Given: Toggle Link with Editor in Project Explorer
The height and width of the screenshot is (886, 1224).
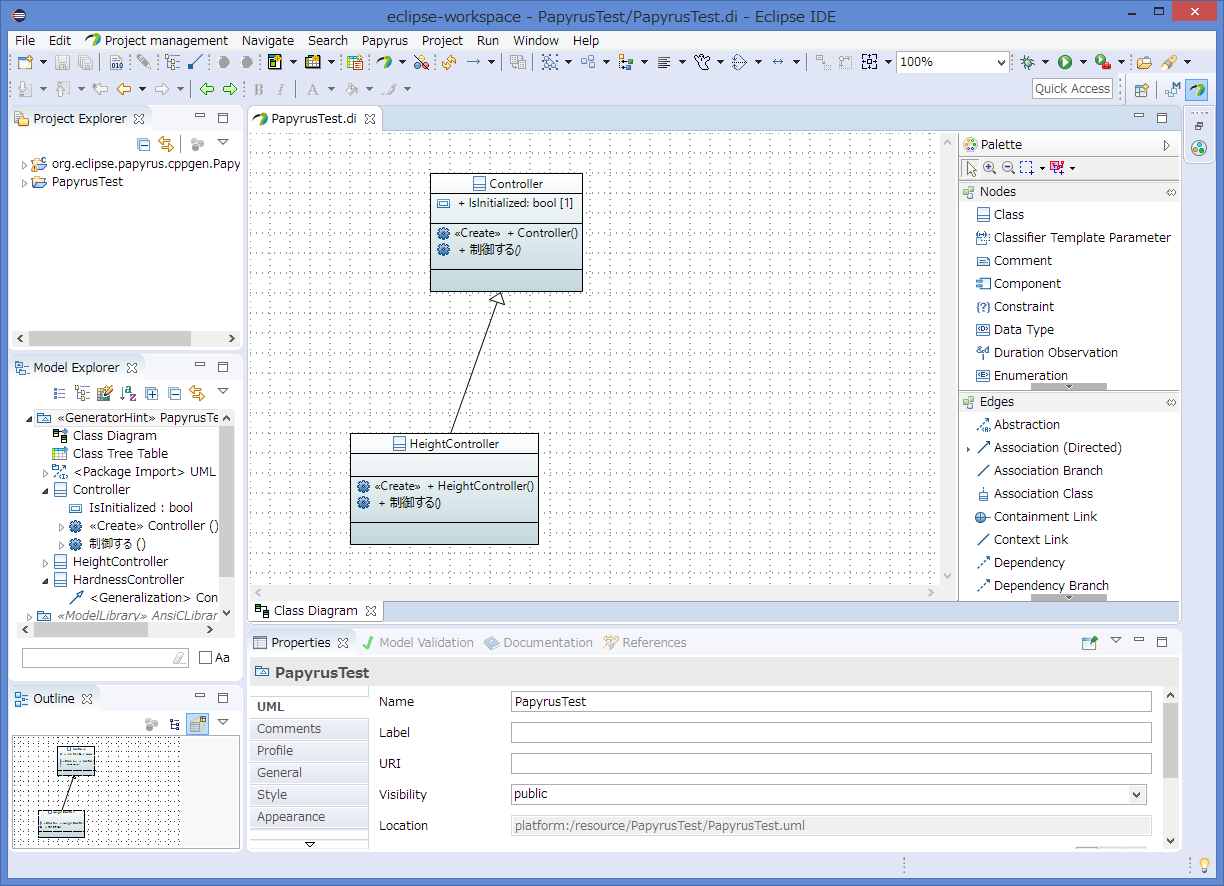Looking at the screenshot, I should [165, 144].
